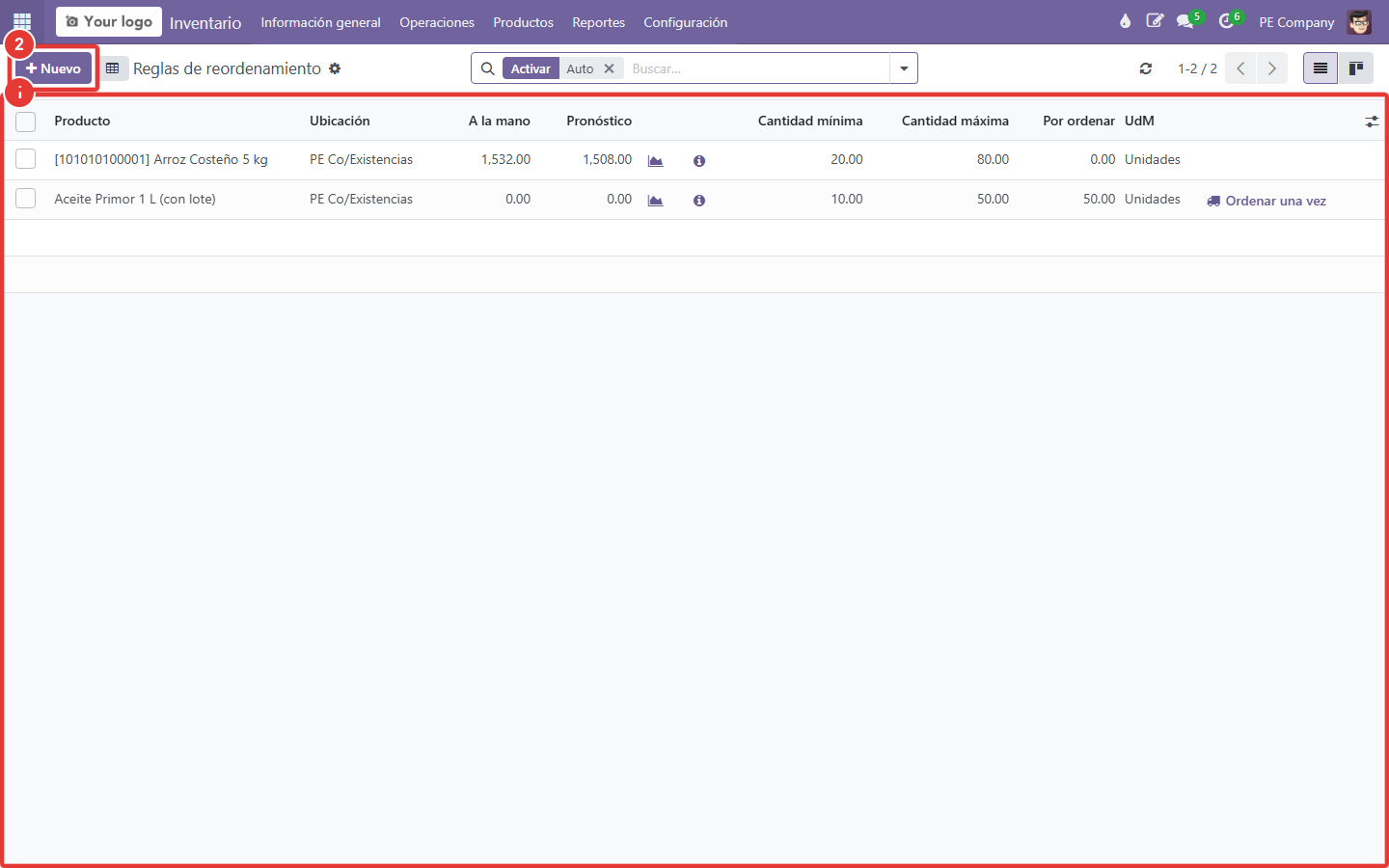The height and width of the screenshot is (868, 1389).
Task: Open forecast chart icon for Arroz Costeño
Action: 656,161
